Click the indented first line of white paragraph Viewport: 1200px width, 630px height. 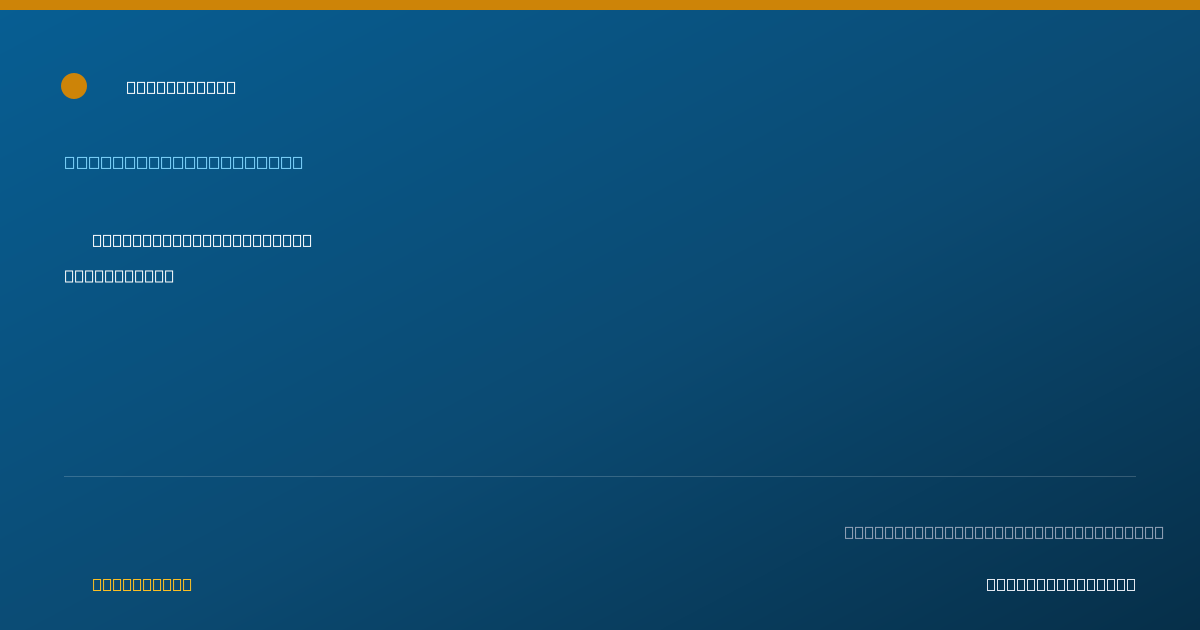(202, 240)
